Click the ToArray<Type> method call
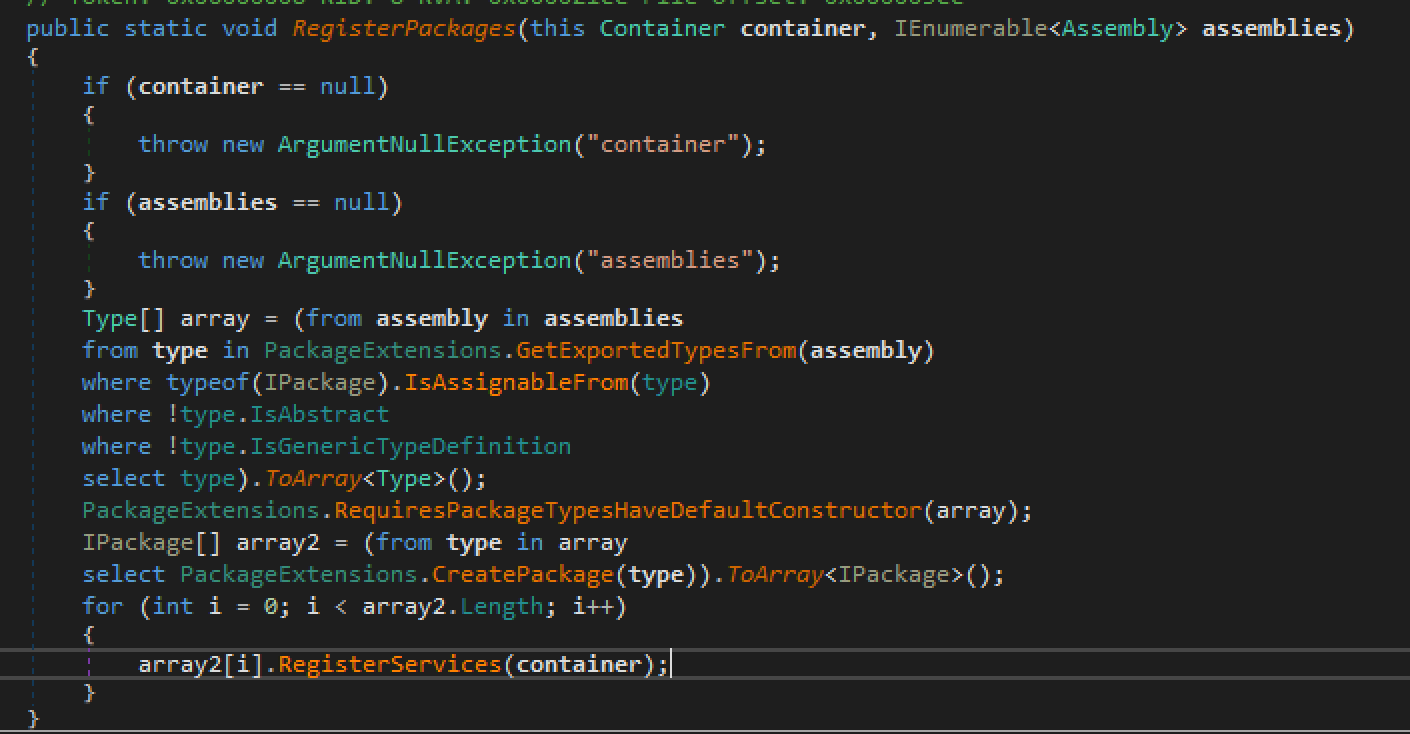Screen dimensions: 1410x734 tap(312, 478)
